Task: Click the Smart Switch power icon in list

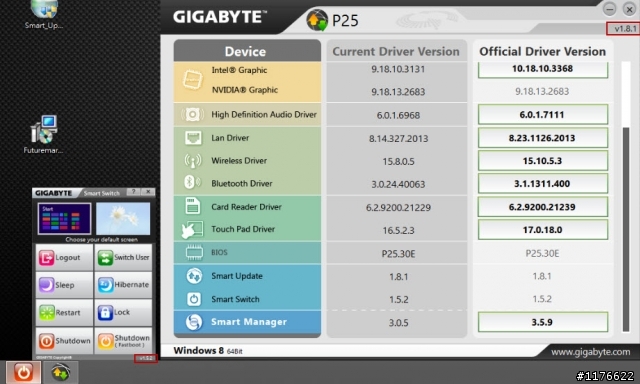Action: [x=194, y=299]
